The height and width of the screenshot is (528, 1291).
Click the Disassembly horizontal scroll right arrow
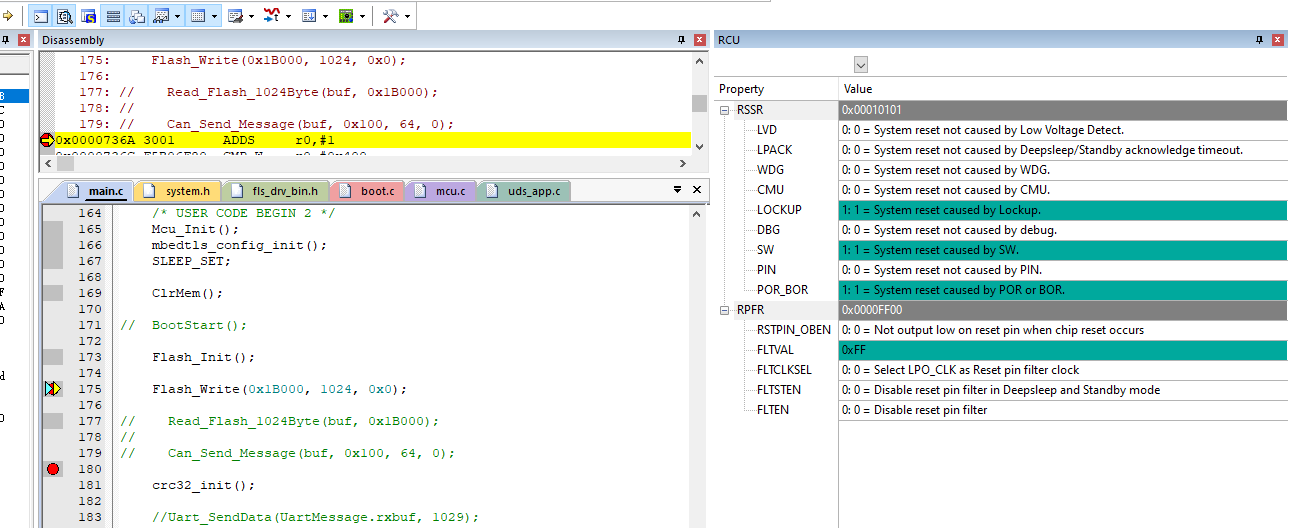pyautogui.click(x=683, y=164)
